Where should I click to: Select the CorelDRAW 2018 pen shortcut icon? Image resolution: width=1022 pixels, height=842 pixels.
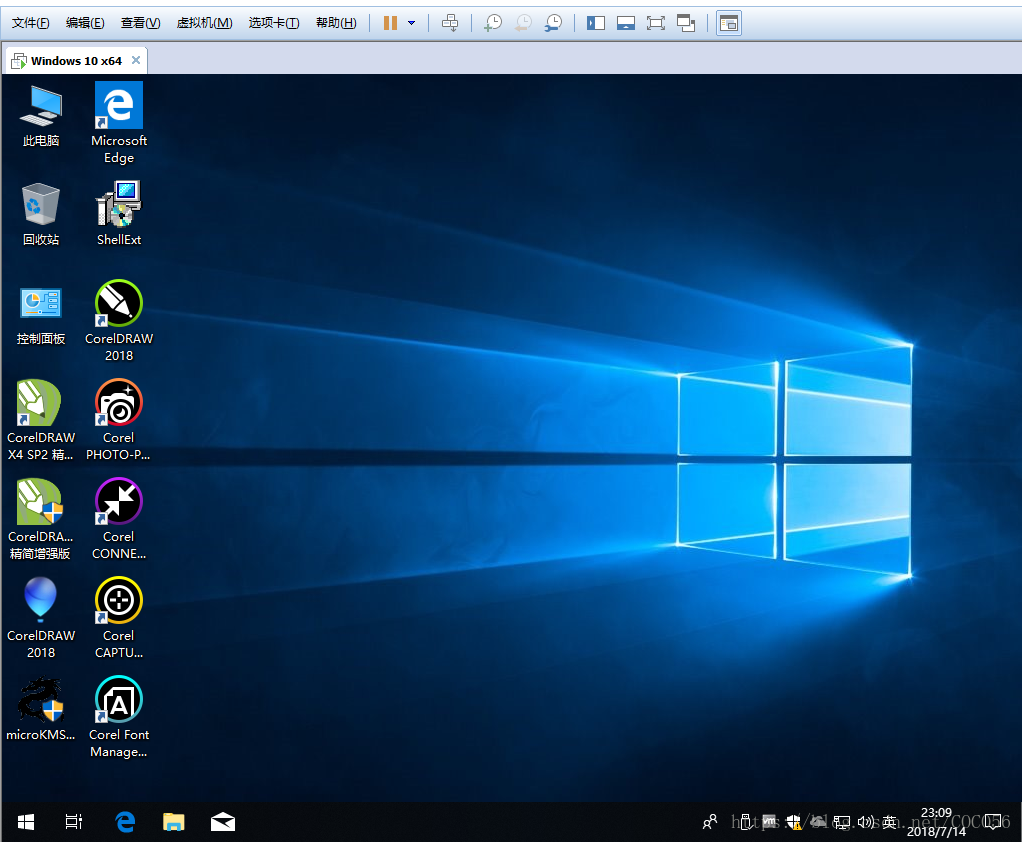click(119, 321)
